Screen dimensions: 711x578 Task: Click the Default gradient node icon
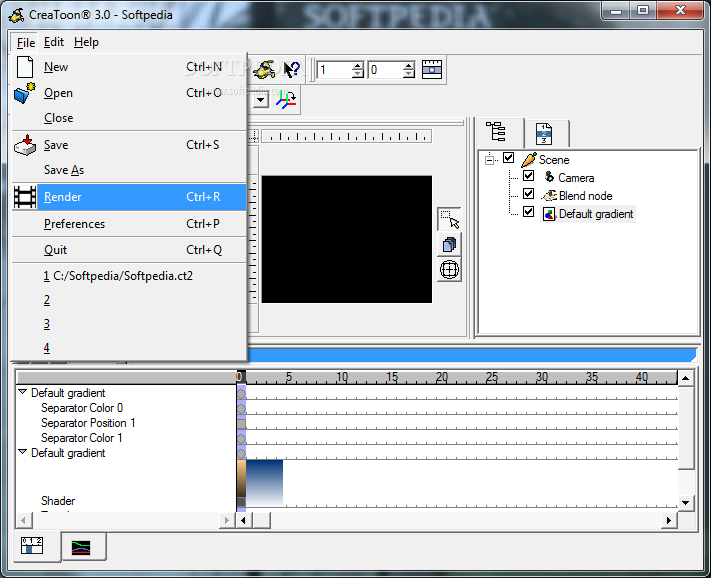pos(549,214)
